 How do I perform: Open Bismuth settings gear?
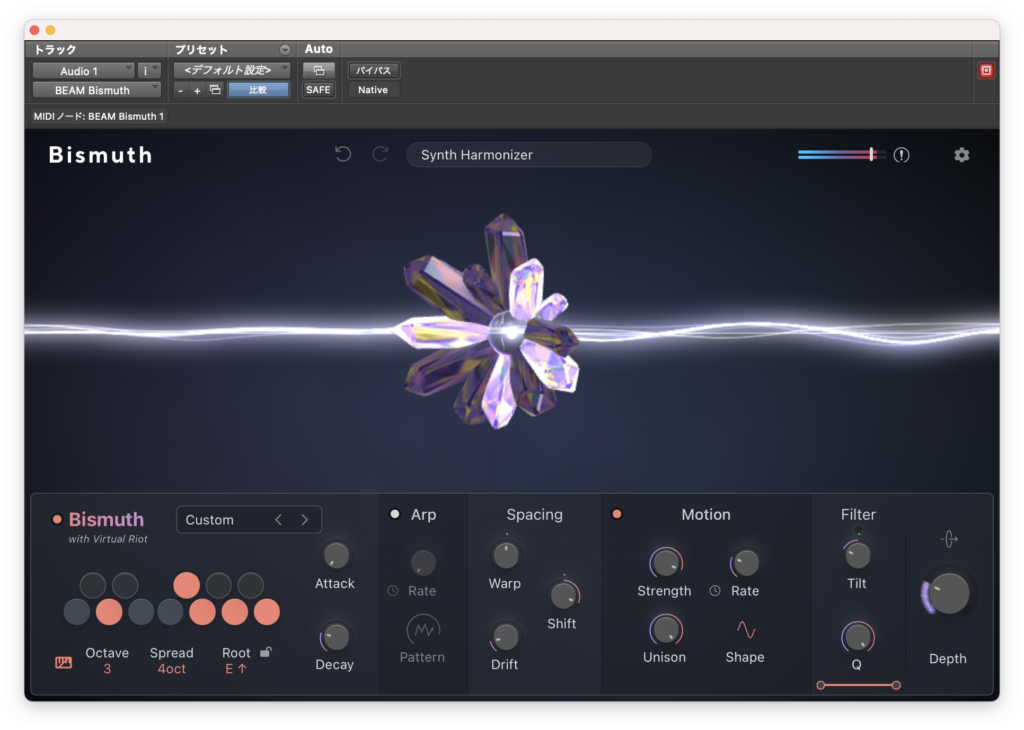point(961,155)
